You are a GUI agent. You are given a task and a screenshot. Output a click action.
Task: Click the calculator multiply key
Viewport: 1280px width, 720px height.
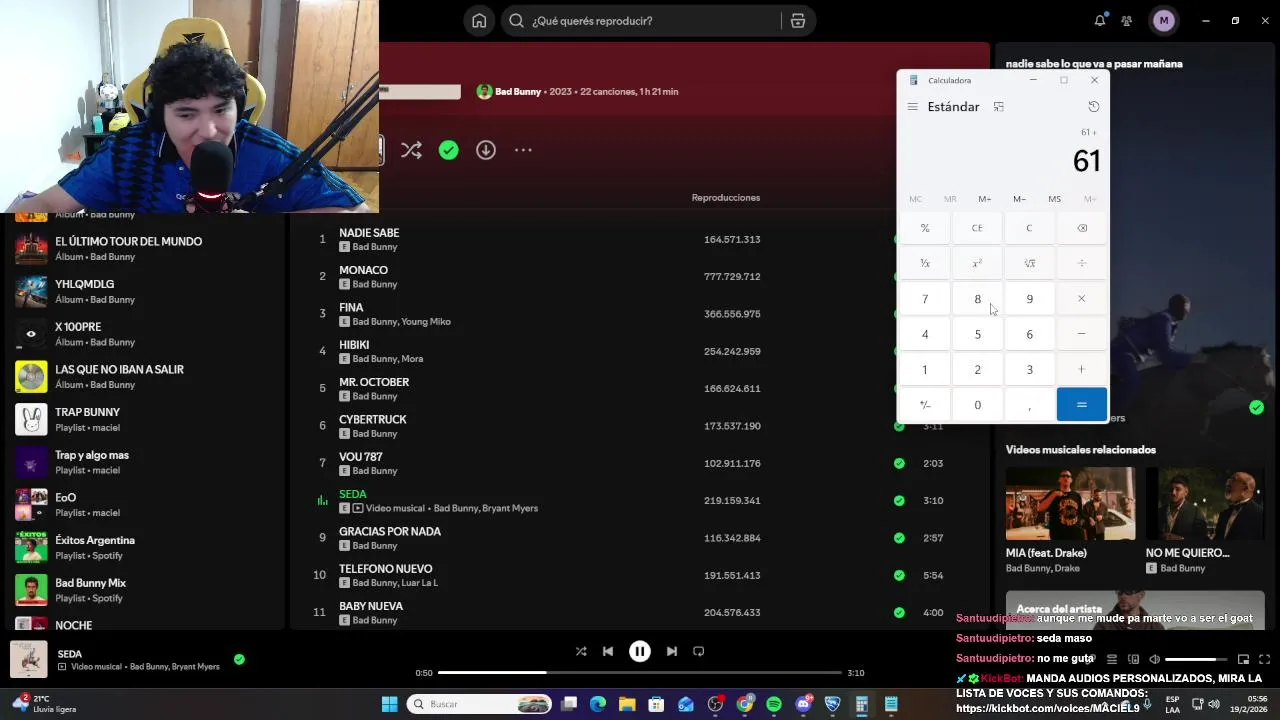click(1081, 299)
